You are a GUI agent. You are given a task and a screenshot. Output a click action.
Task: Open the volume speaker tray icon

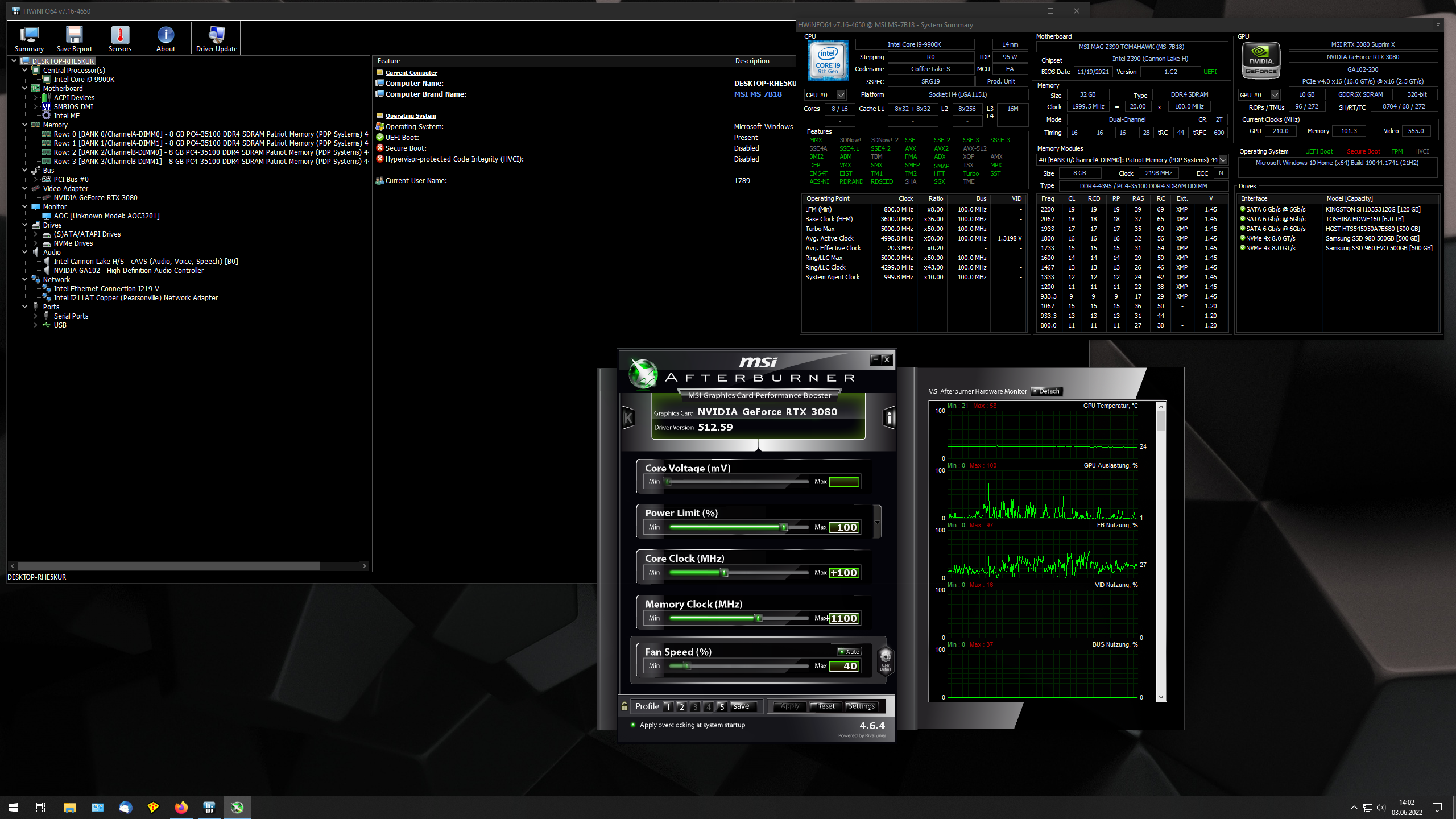[x=1380, y=807]
